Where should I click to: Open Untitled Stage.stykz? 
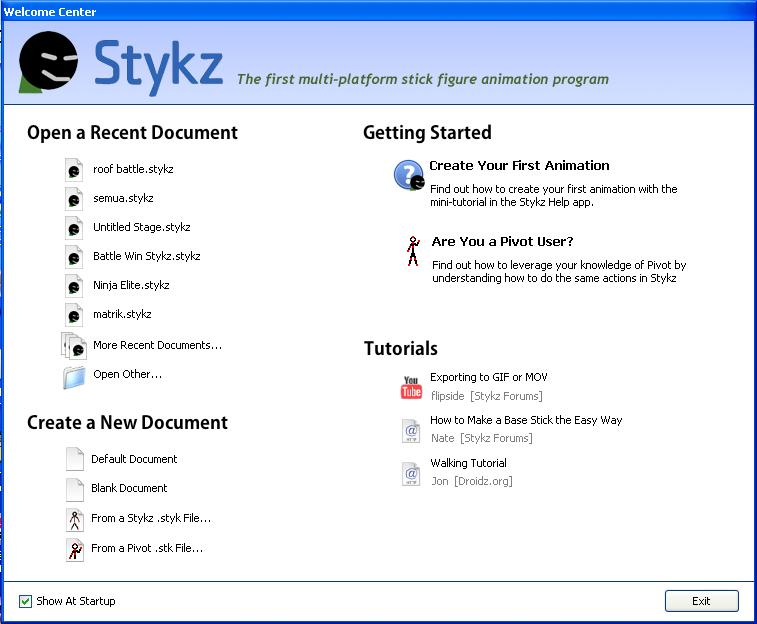point(141,227)
